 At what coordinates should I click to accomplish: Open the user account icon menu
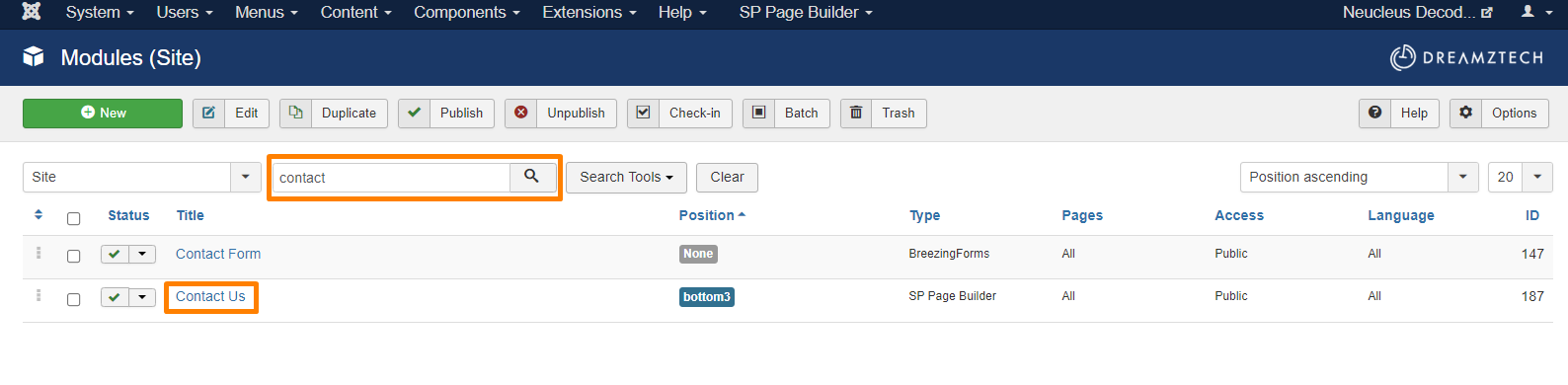click(x=1534, y=12)
